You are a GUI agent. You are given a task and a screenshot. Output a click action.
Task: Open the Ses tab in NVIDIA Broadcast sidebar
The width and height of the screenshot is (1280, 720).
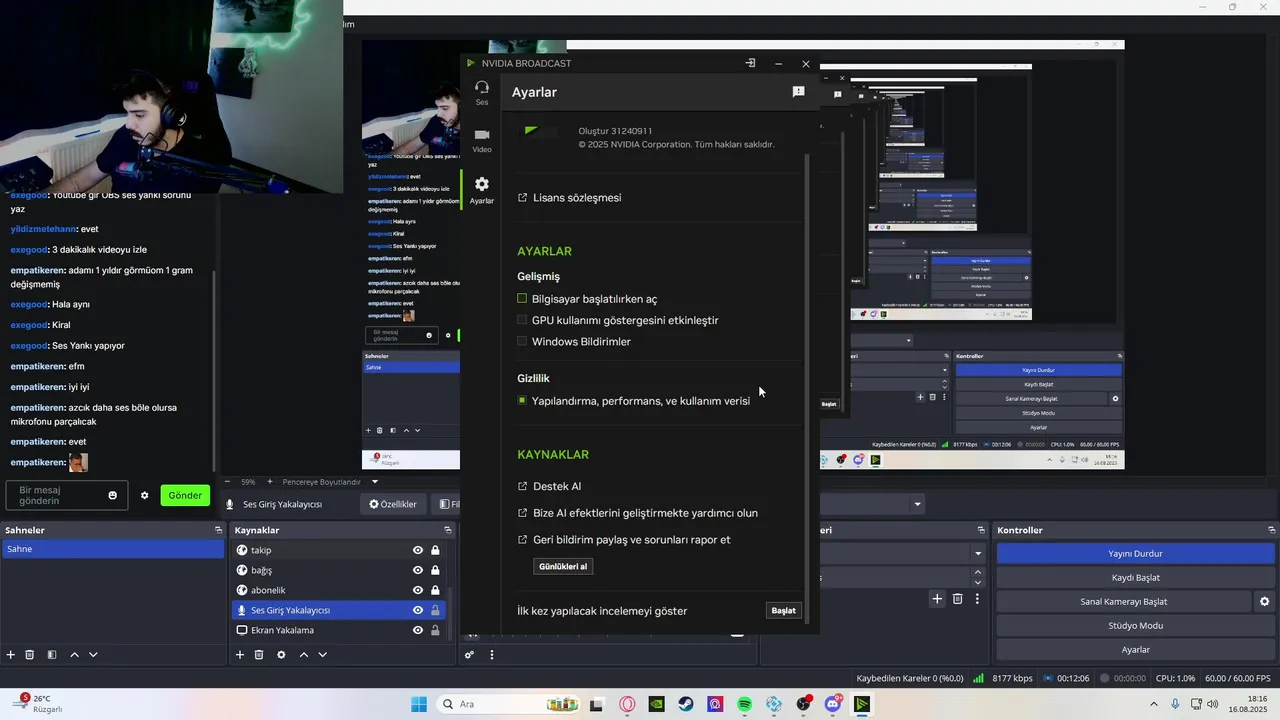pyautogui.click(x=482, y=93)
